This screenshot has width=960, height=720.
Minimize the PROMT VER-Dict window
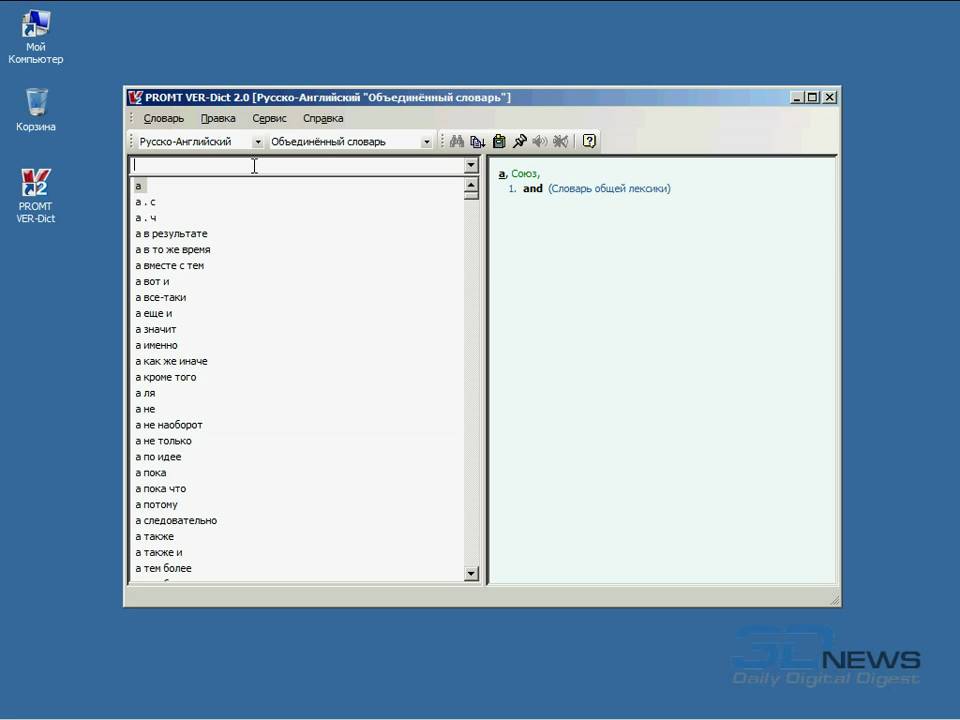797,97
